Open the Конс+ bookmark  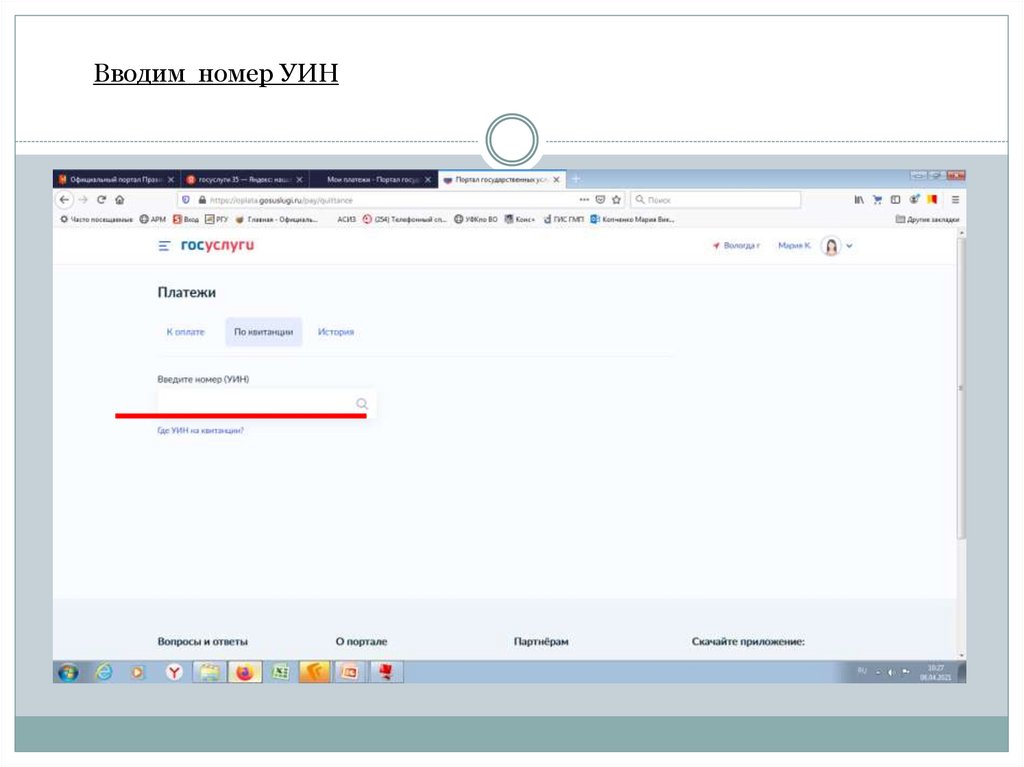tap(520, 220)
